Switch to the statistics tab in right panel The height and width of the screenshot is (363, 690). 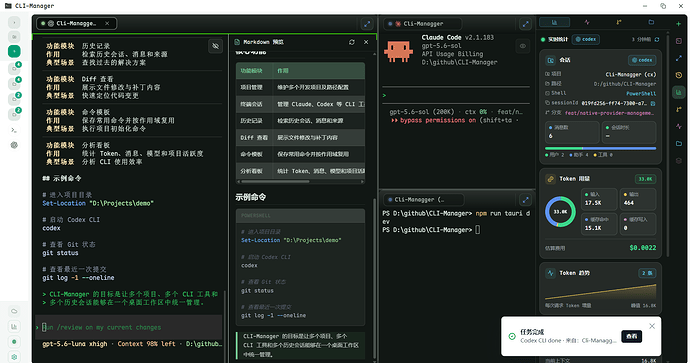pyautogui.click(x=554, y=22)
